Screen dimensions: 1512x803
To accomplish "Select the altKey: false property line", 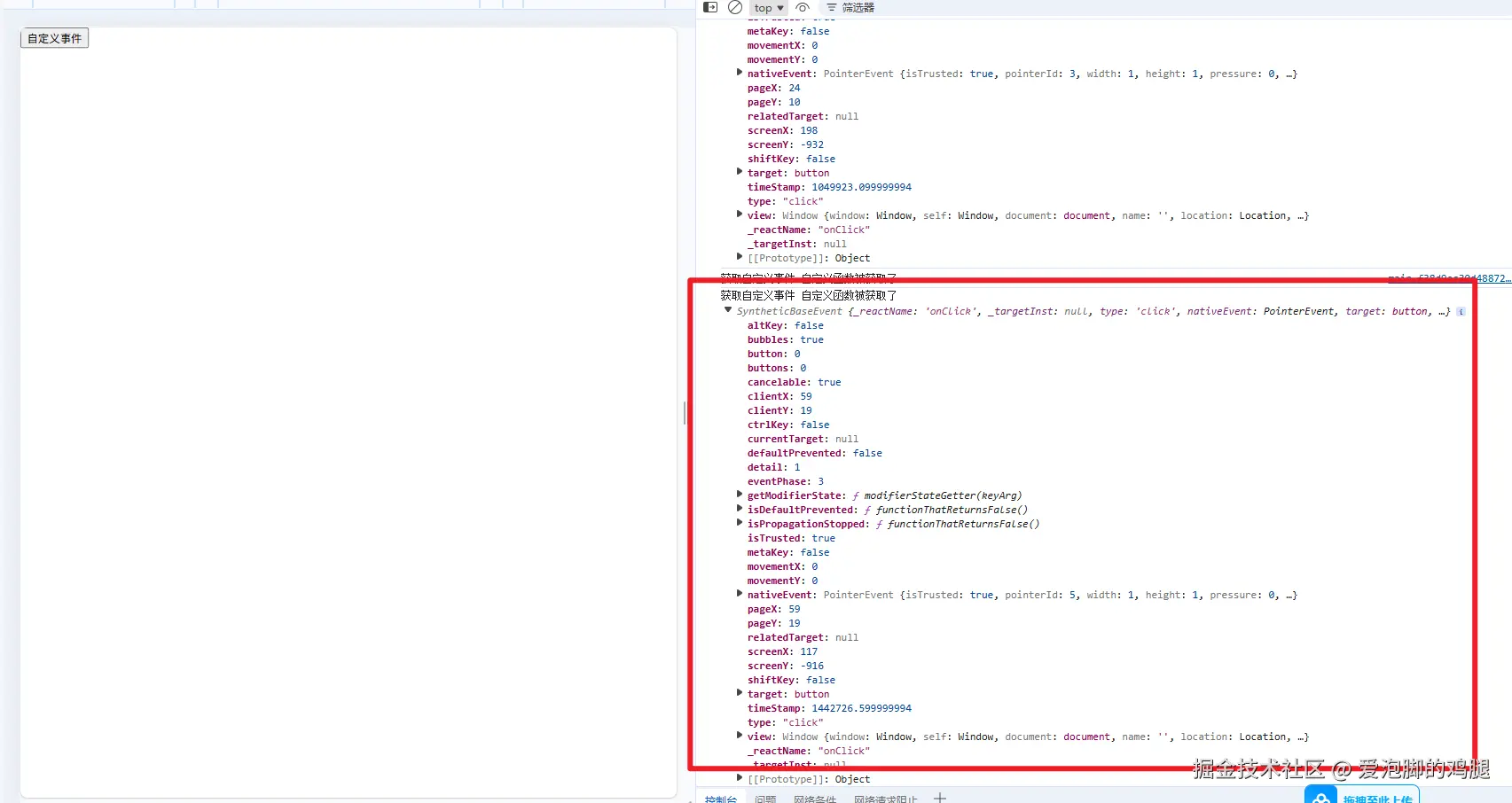I will tap(786, 325).
